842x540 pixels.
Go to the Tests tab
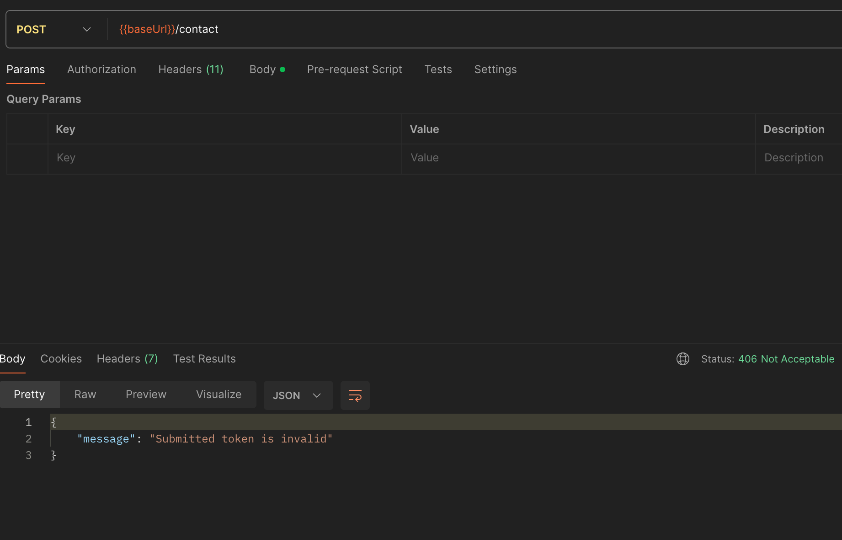coord(438,69)
